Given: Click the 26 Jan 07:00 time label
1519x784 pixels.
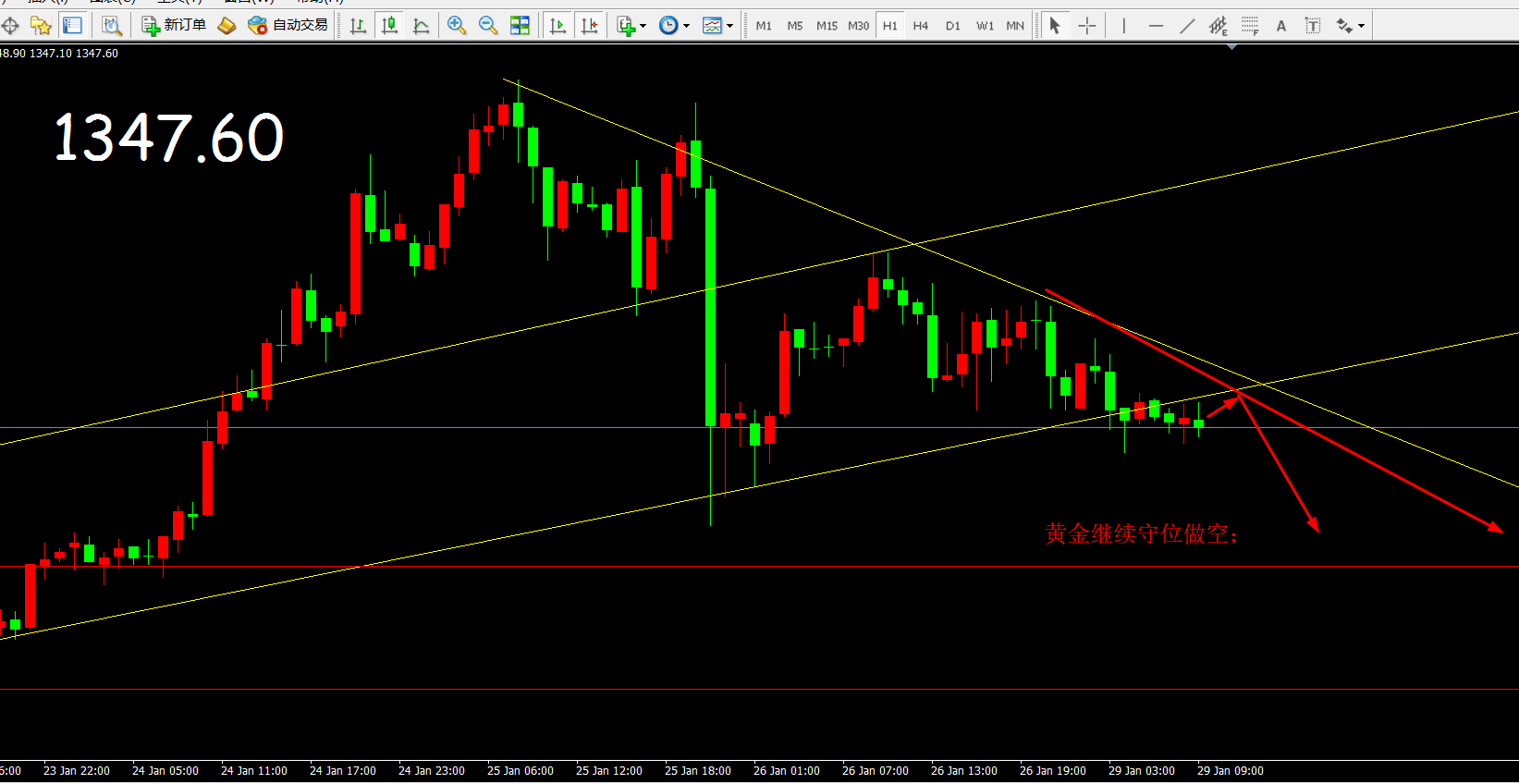Looking at the screenshot, I should tap(876, 771).
